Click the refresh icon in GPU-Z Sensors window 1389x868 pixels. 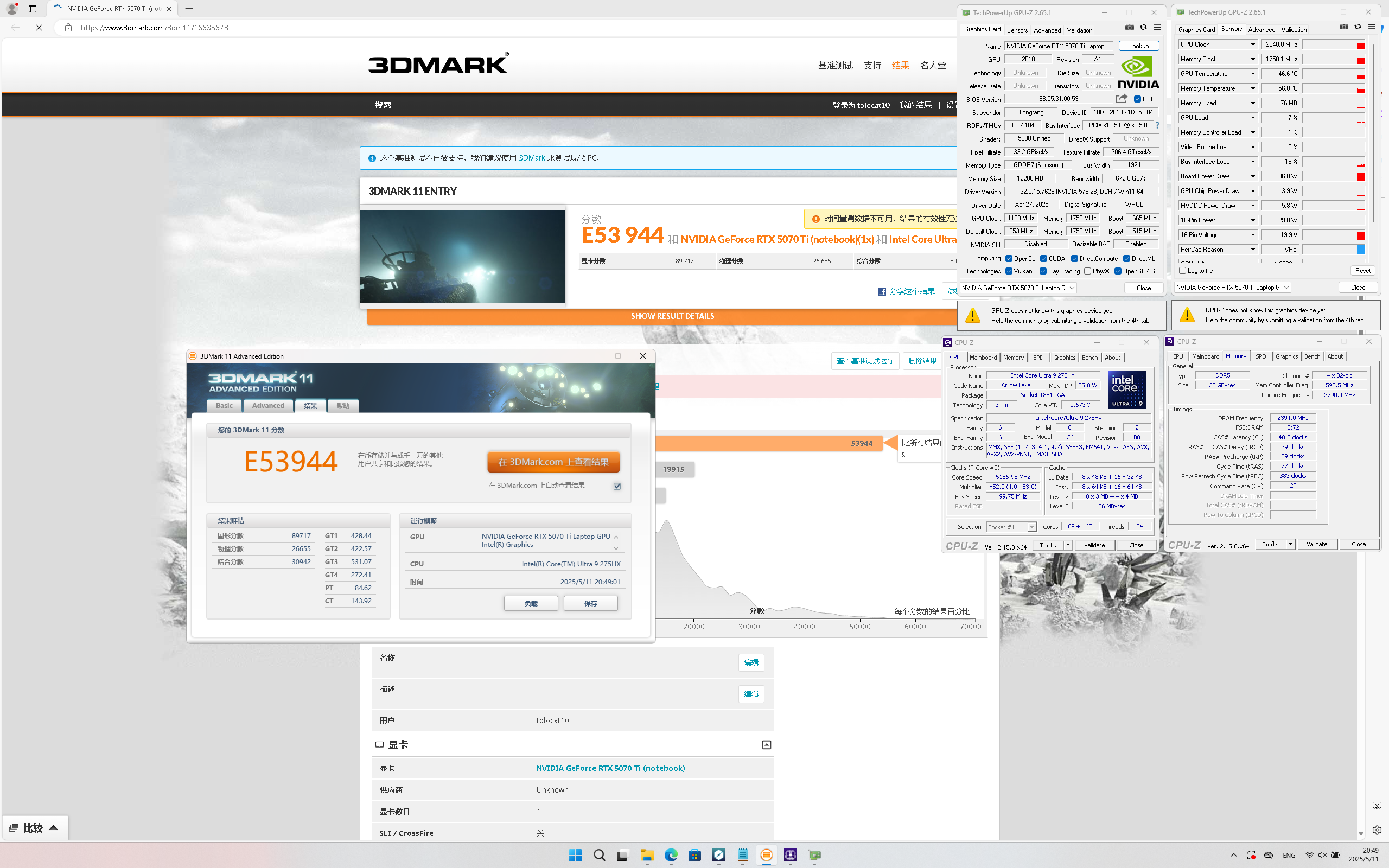coord(1358,27)
